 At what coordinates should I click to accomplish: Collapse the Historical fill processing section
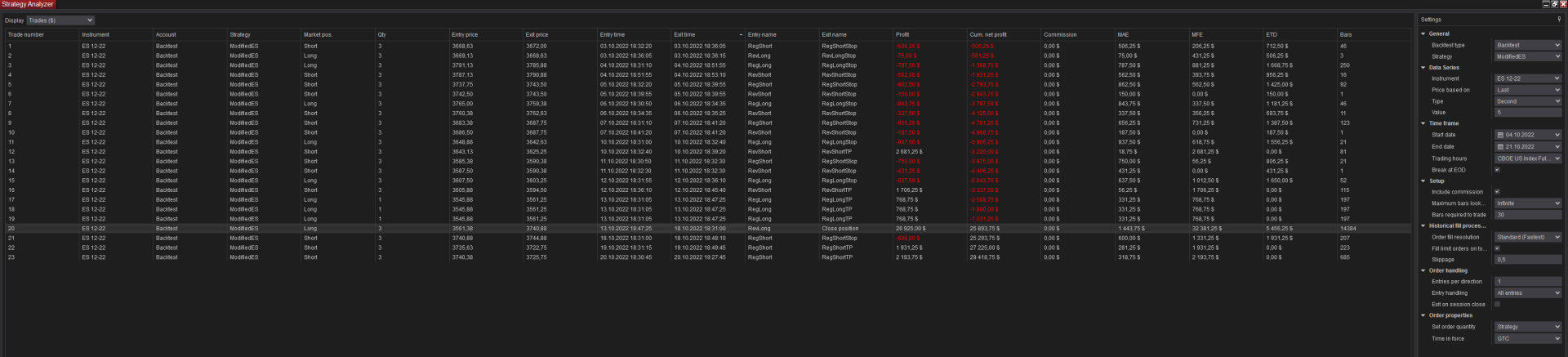[1423, 225]
